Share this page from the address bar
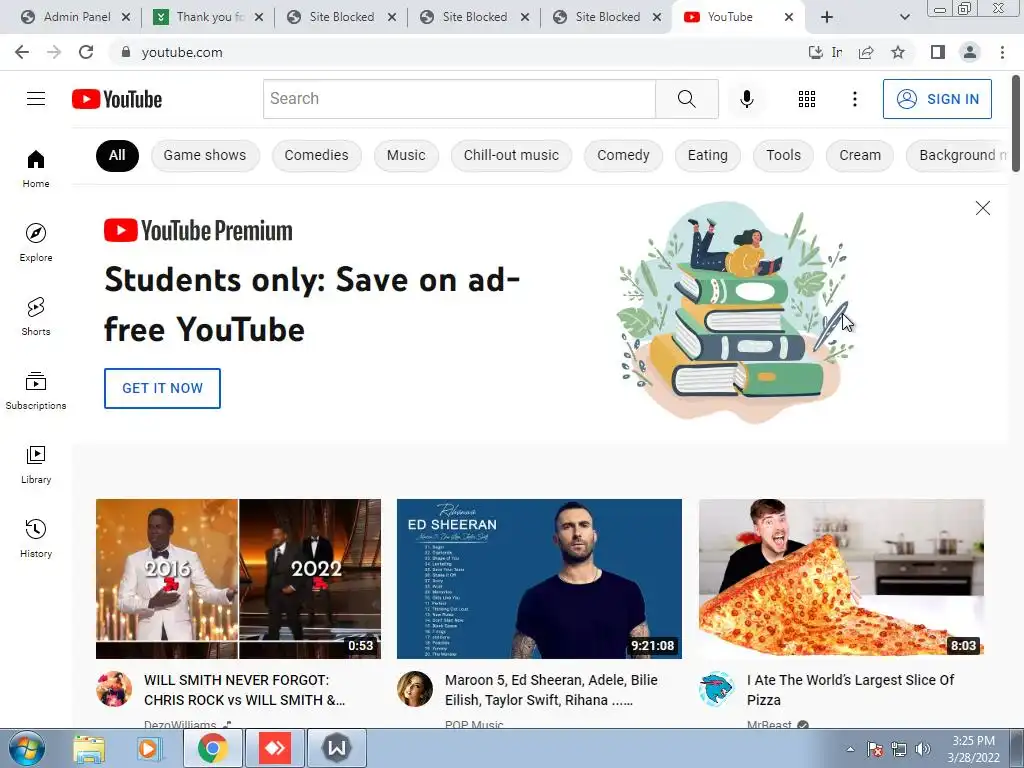This screenshot has width=1024, height=768. 866,52
